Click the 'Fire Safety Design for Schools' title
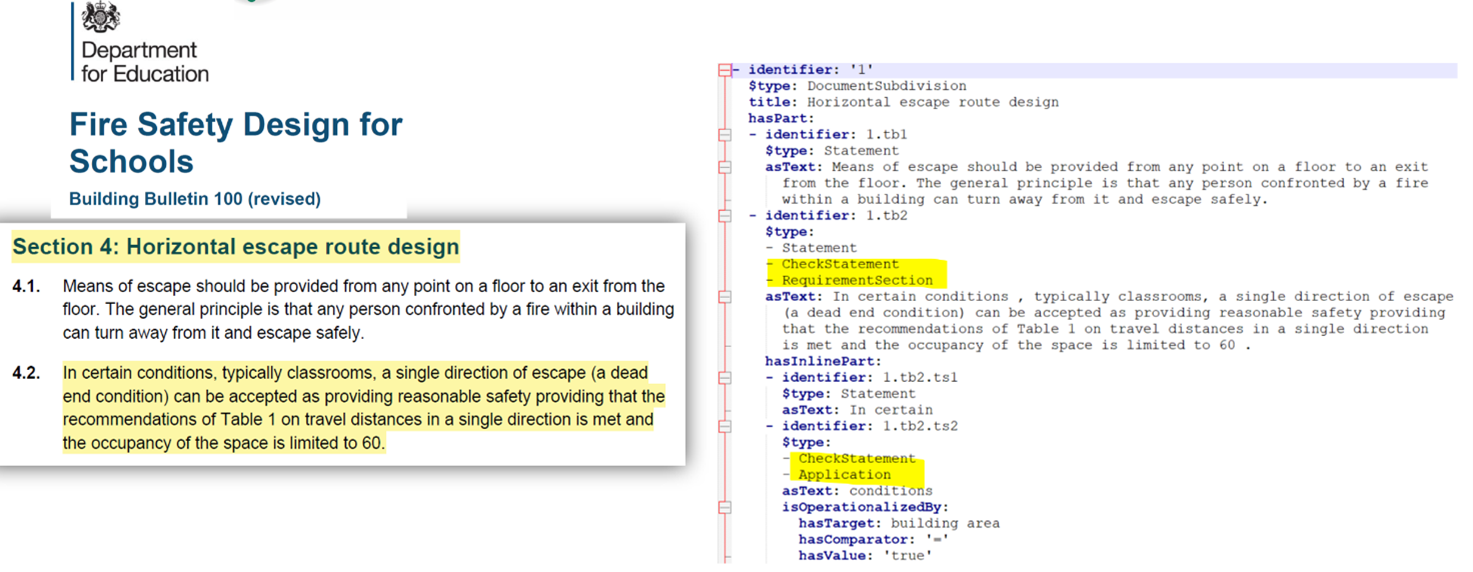The image size is (1473, 572). point(235,142)
